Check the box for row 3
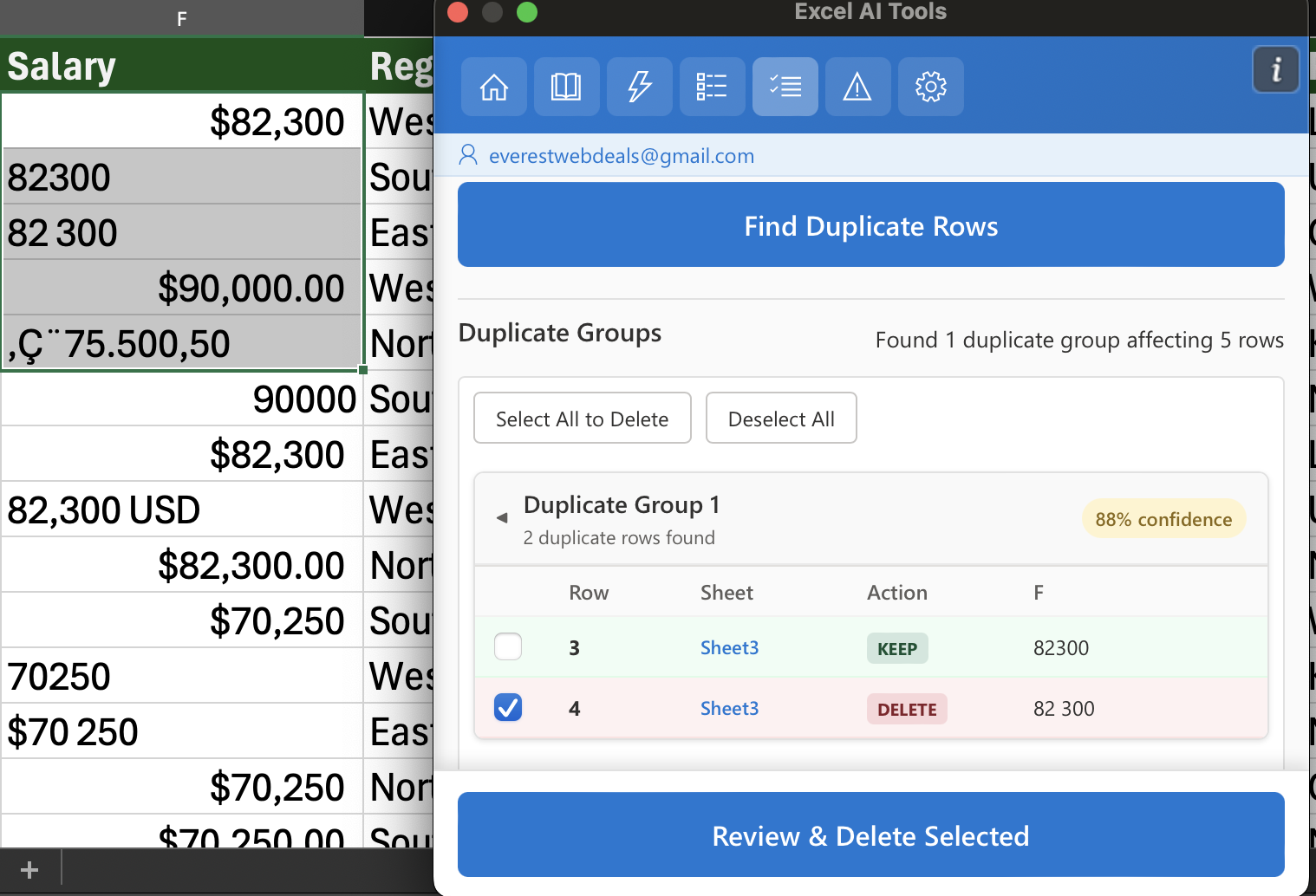 click(x=508, y=646)
